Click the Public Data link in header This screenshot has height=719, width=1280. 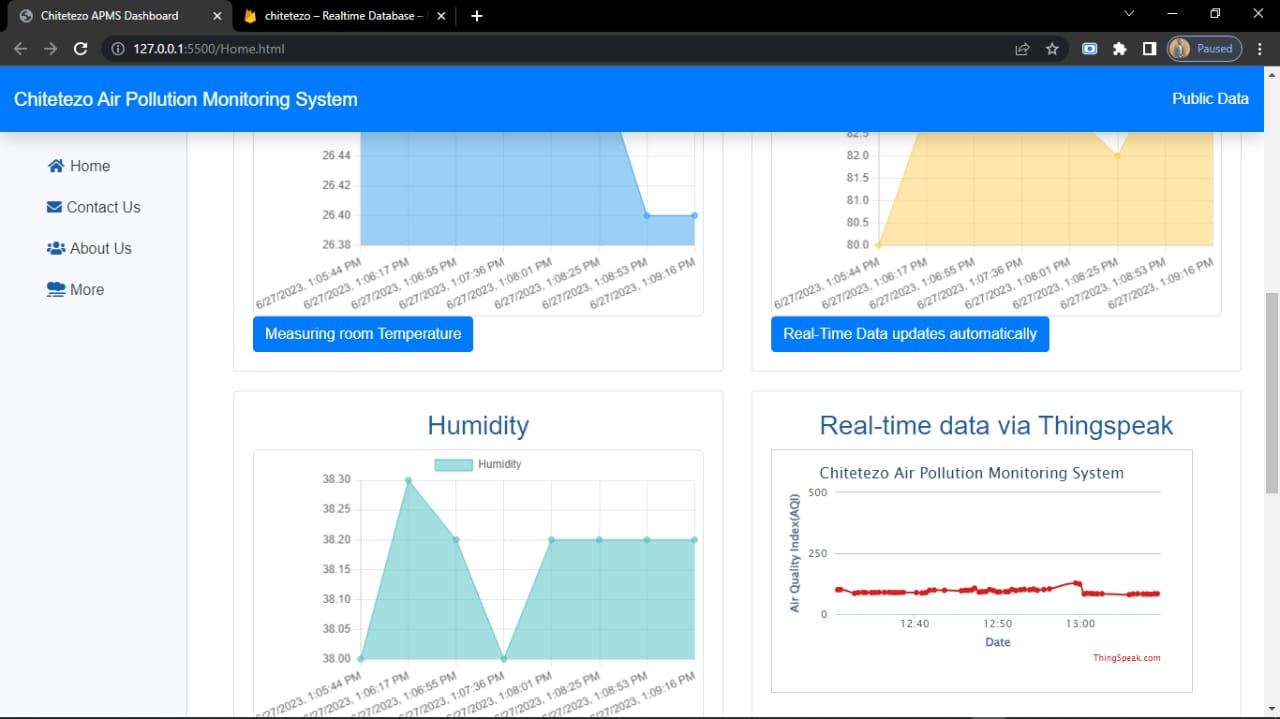pyautogui.click(x=1210, y=98)
